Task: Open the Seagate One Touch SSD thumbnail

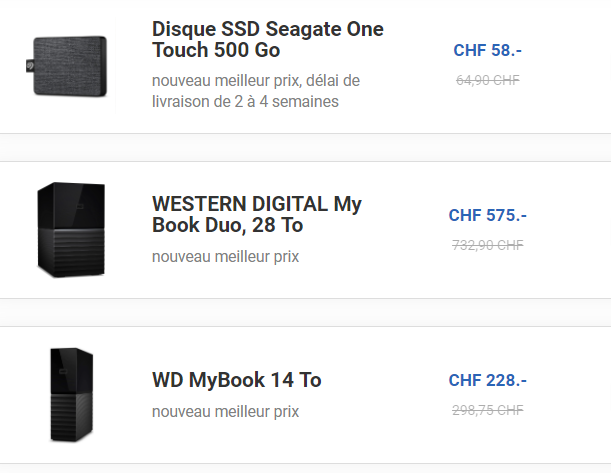Action: [68, 68]
